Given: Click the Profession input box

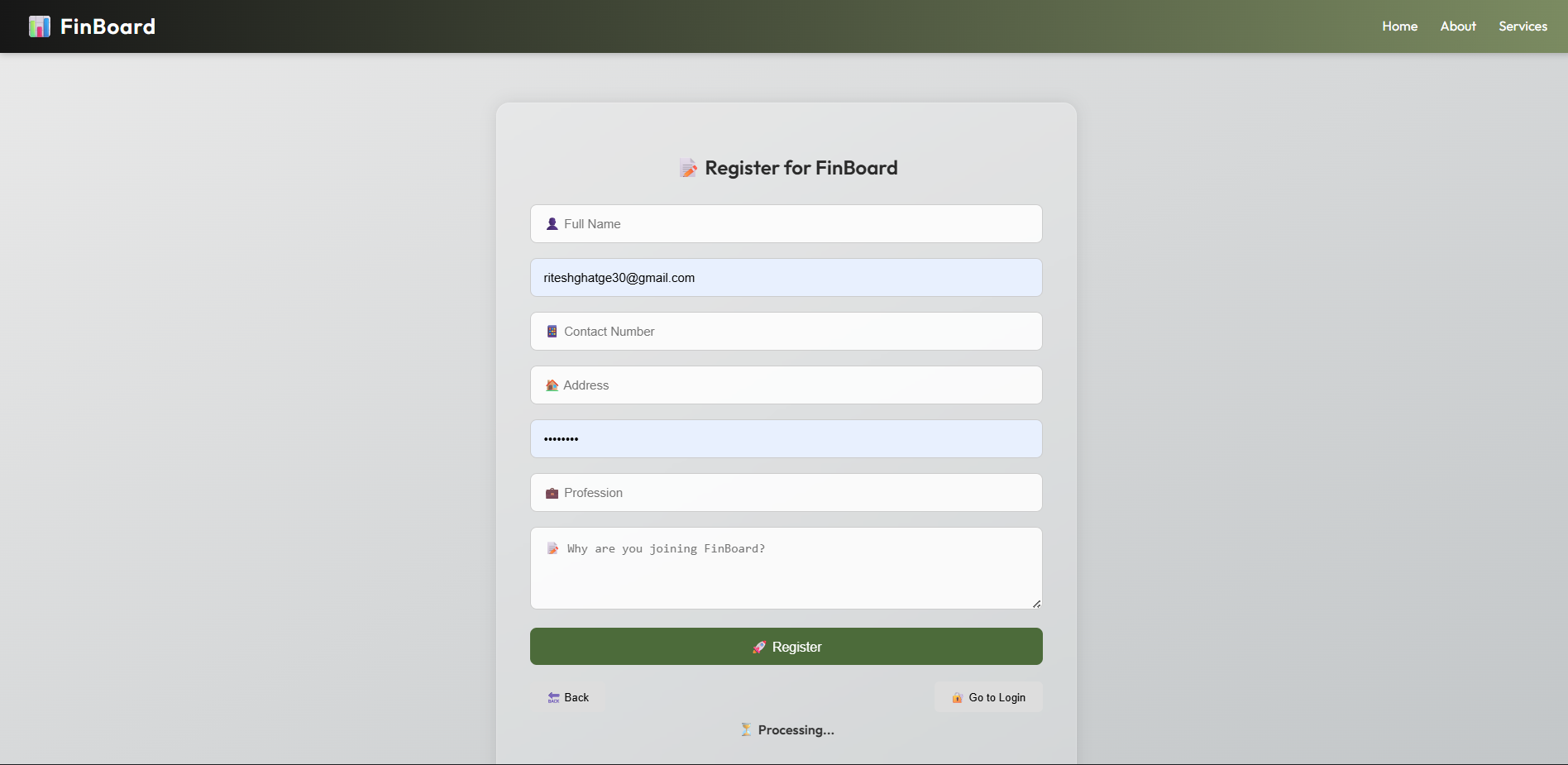Looking at the screenshot, I should (x=786, y=493).
